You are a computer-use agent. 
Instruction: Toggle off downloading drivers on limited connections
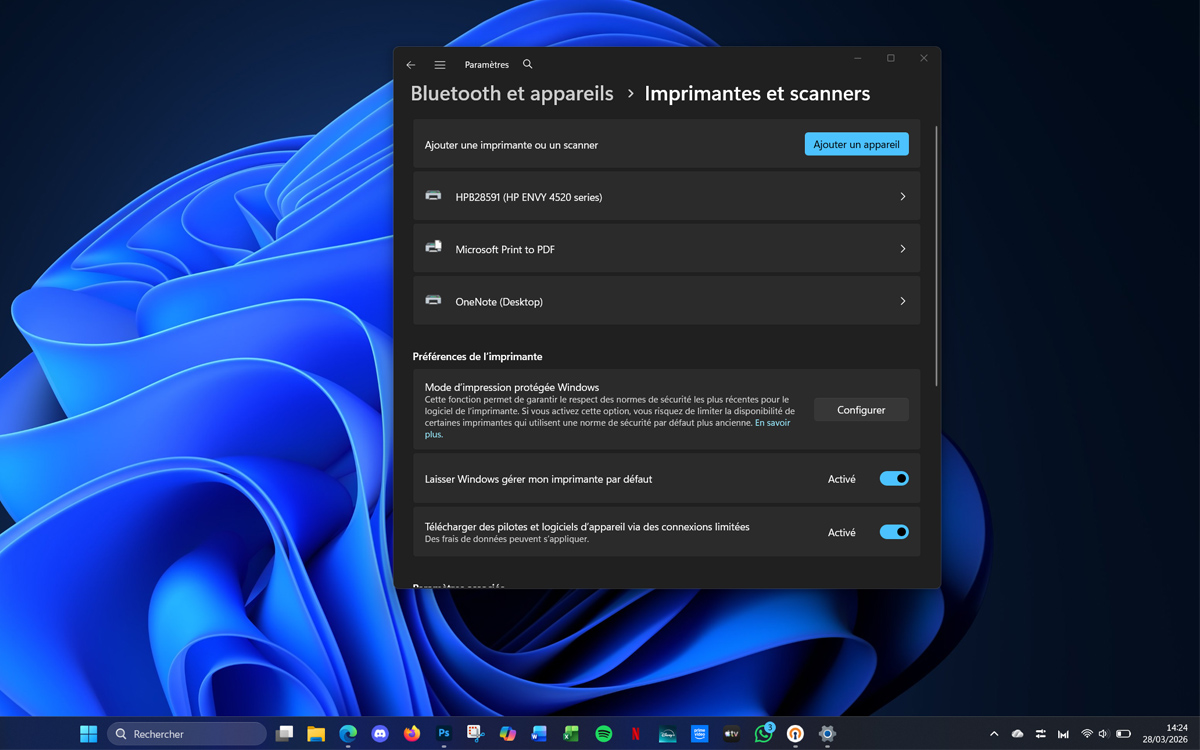[x=894, y=531]
